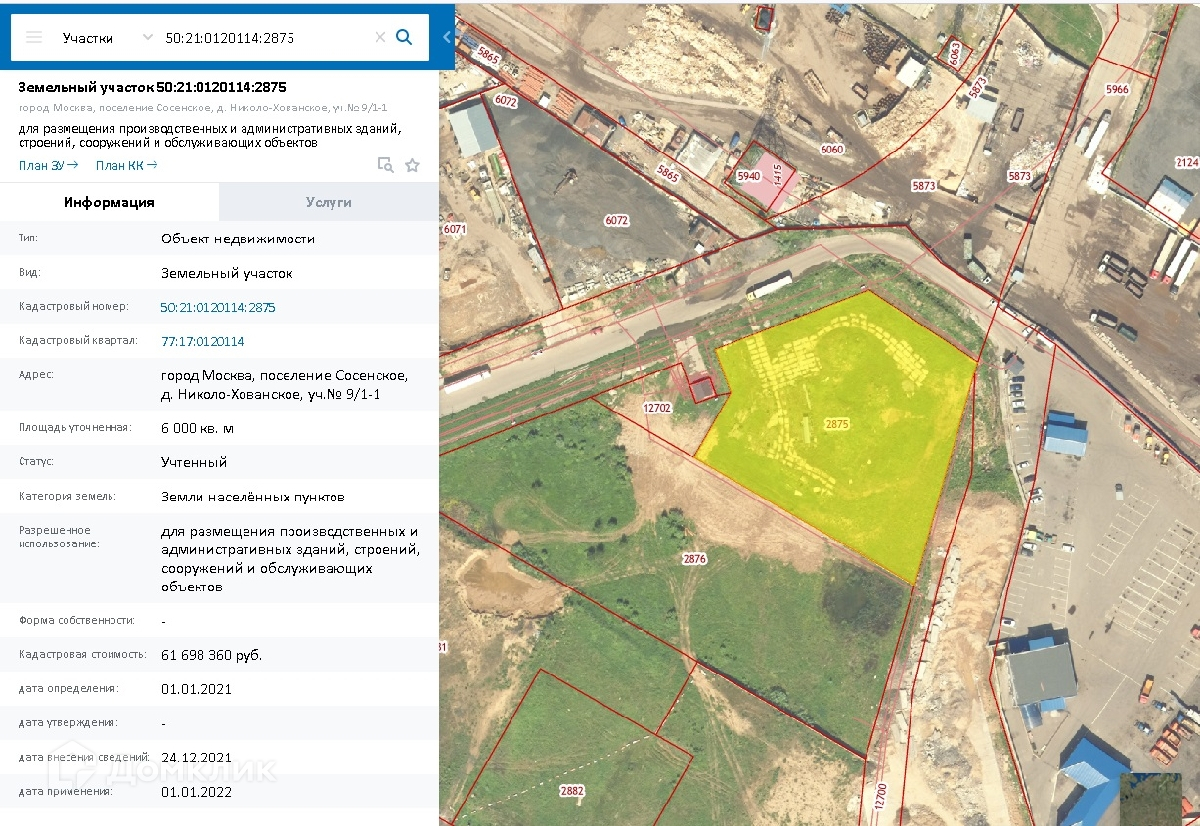Select the yellow highlighted parcel 2875
1200x826 pixels.
click(836, 424)
